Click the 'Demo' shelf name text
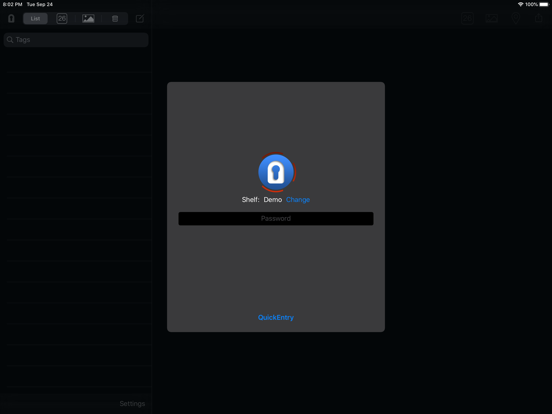Image resolution: width=552 pixels, height=414 pixels. point(273,200)
